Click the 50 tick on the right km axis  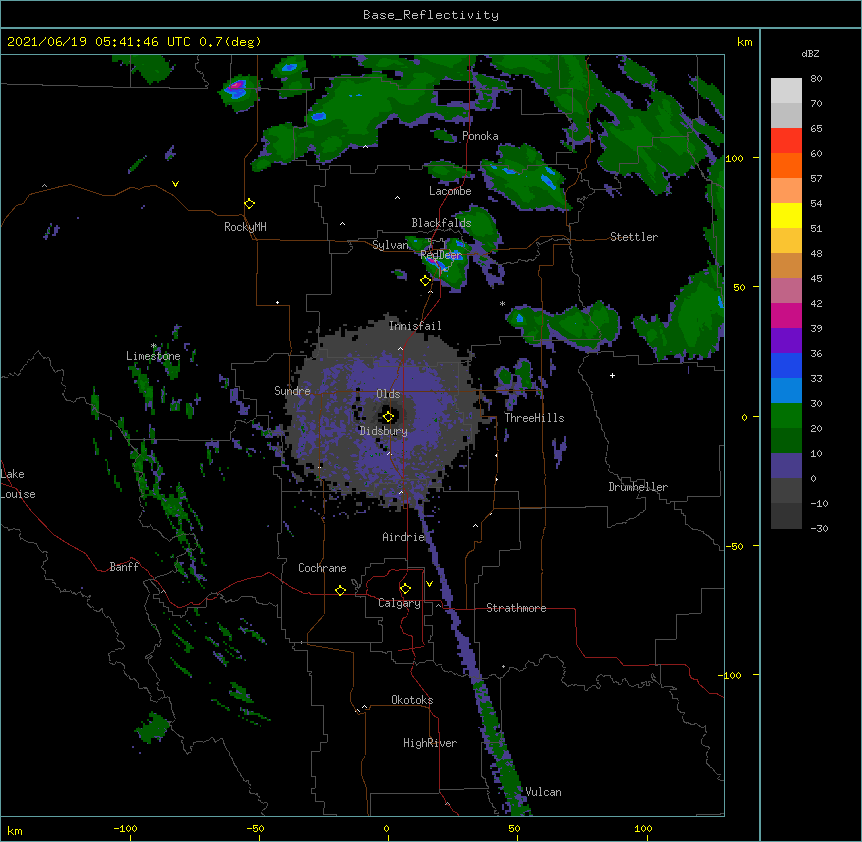[x=739, y=287]
